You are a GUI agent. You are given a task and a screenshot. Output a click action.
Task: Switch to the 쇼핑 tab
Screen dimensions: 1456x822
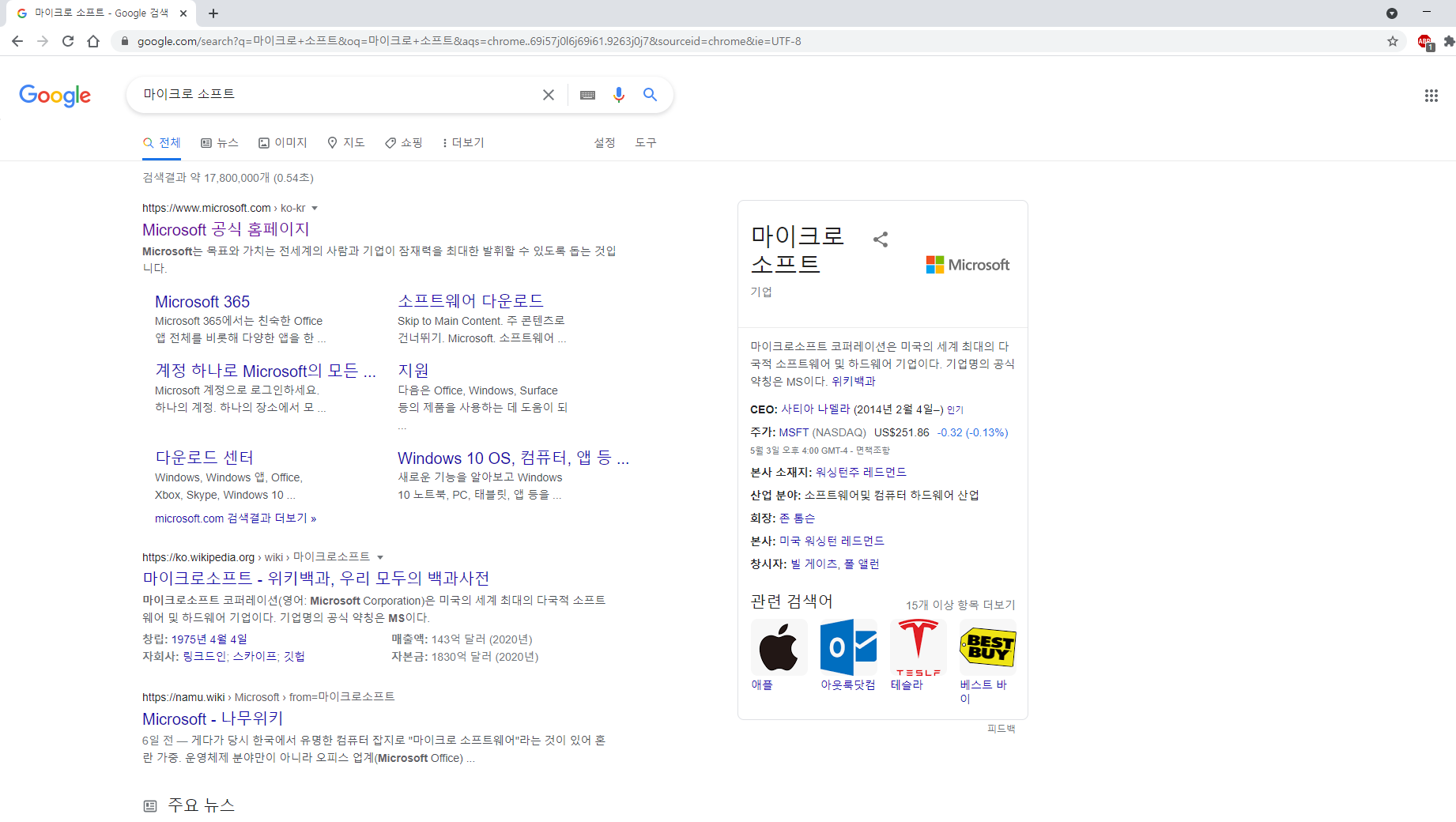404,143
